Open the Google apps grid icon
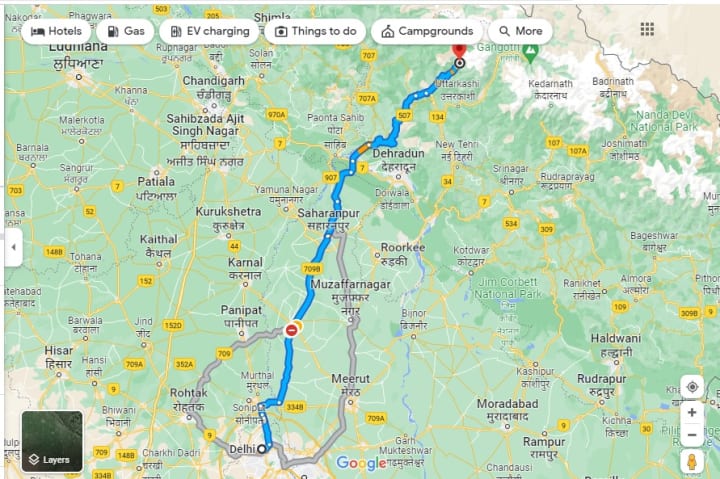 [x=647, y=29]
